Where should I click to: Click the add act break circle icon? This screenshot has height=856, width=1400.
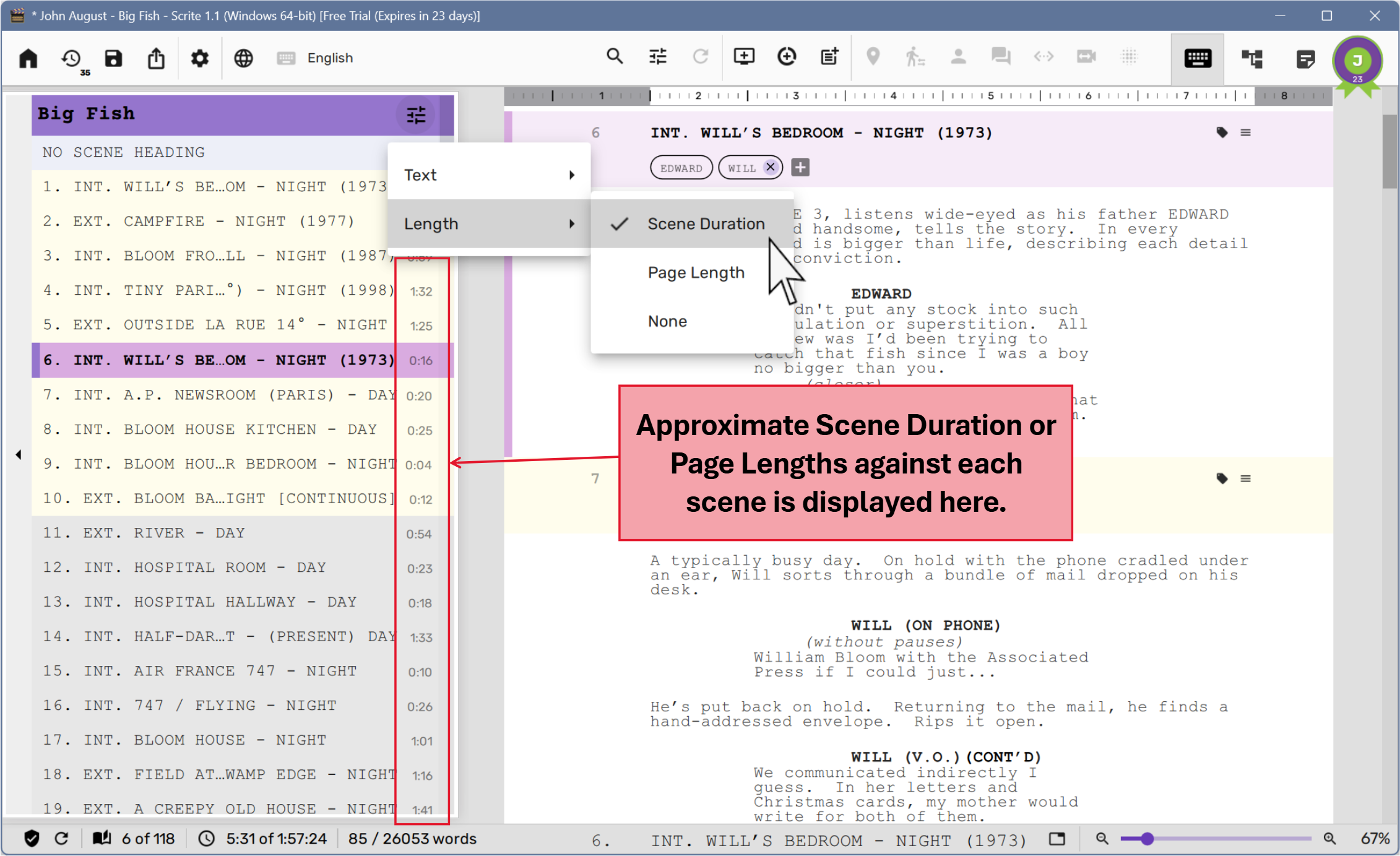[787, 56]
